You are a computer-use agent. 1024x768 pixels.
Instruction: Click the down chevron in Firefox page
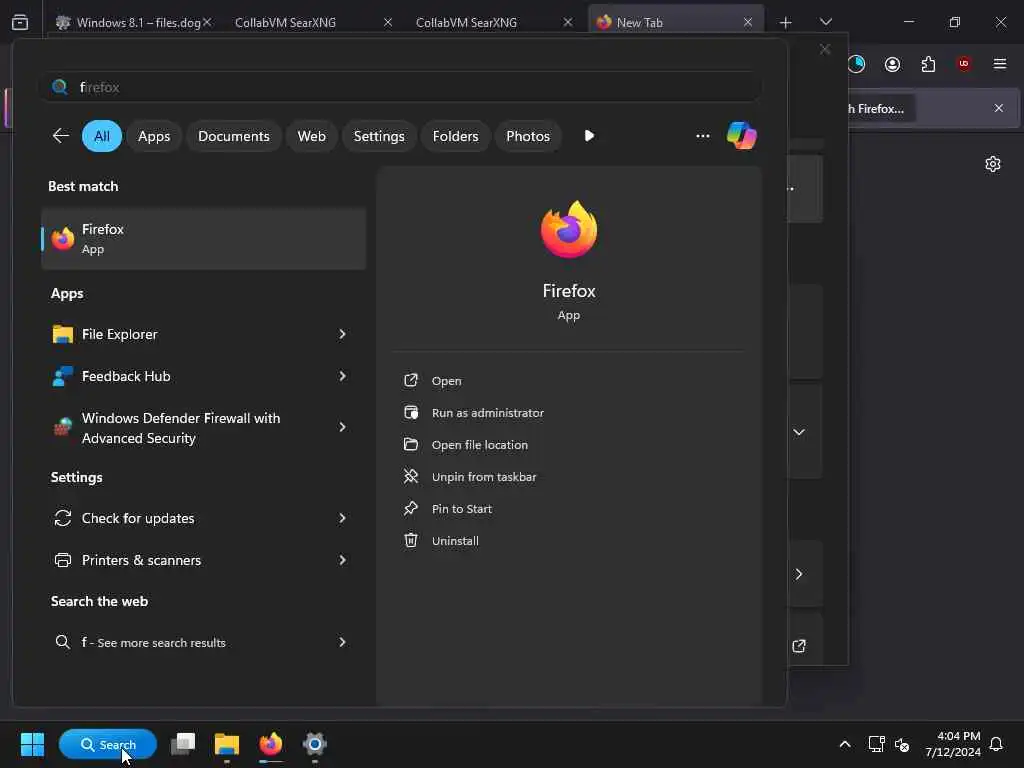pyautogui.click(x=799, y=432)
